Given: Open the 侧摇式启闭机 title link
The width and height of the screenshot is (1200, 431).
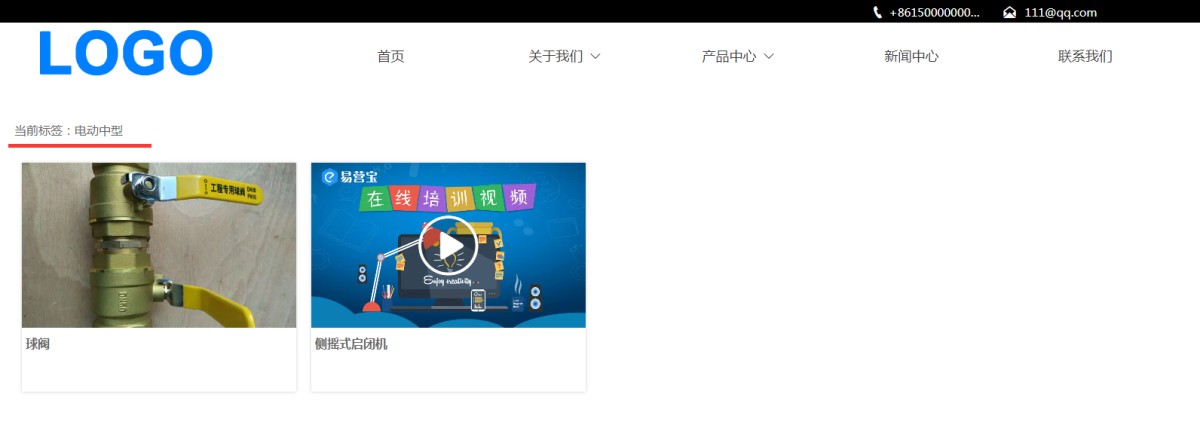Looking at the screenshot, I should click(350, 344).
